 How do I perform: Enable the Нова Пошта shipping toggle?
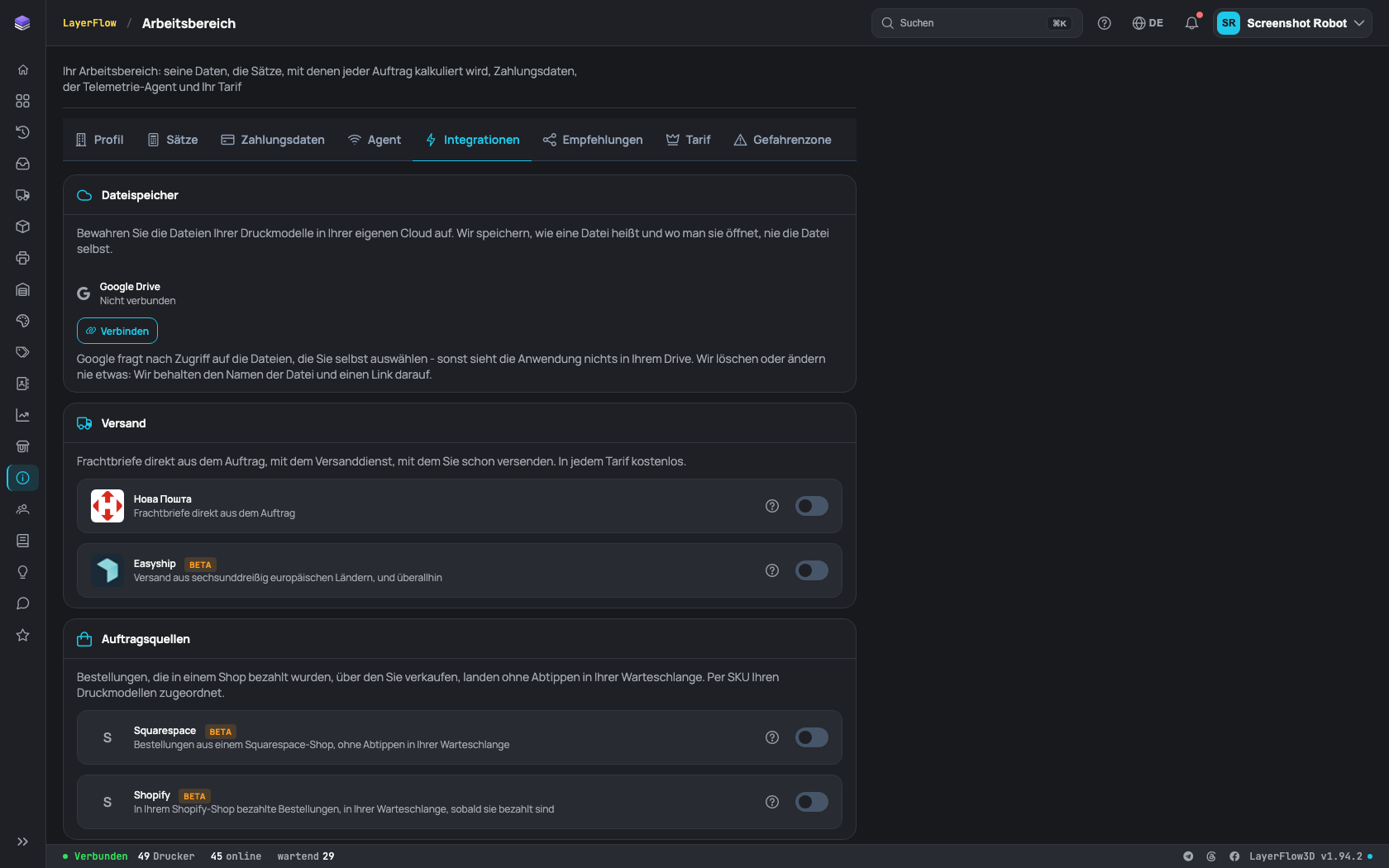pyautogui.click(x=812, y=506)
